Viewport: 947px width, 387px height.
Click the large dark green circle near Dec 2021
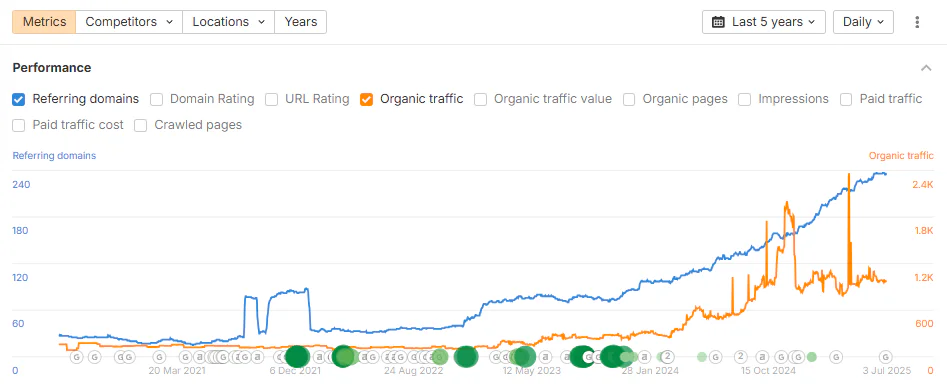(297, 357)
